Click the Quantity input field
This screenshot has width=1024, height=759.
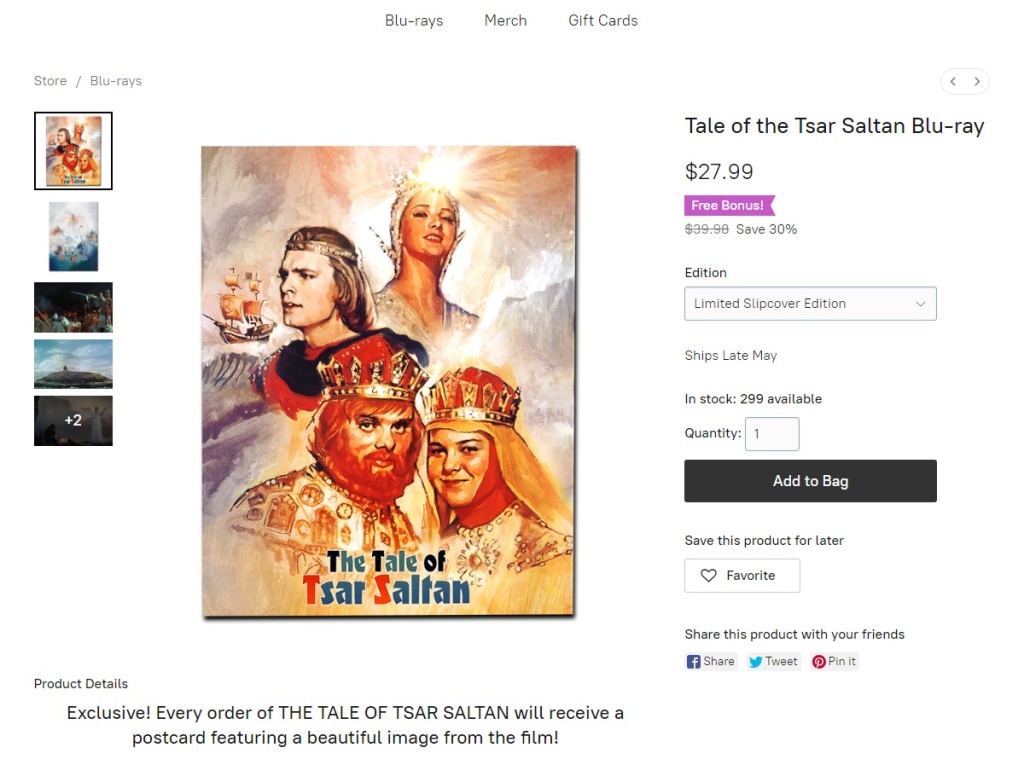[772, 434]
